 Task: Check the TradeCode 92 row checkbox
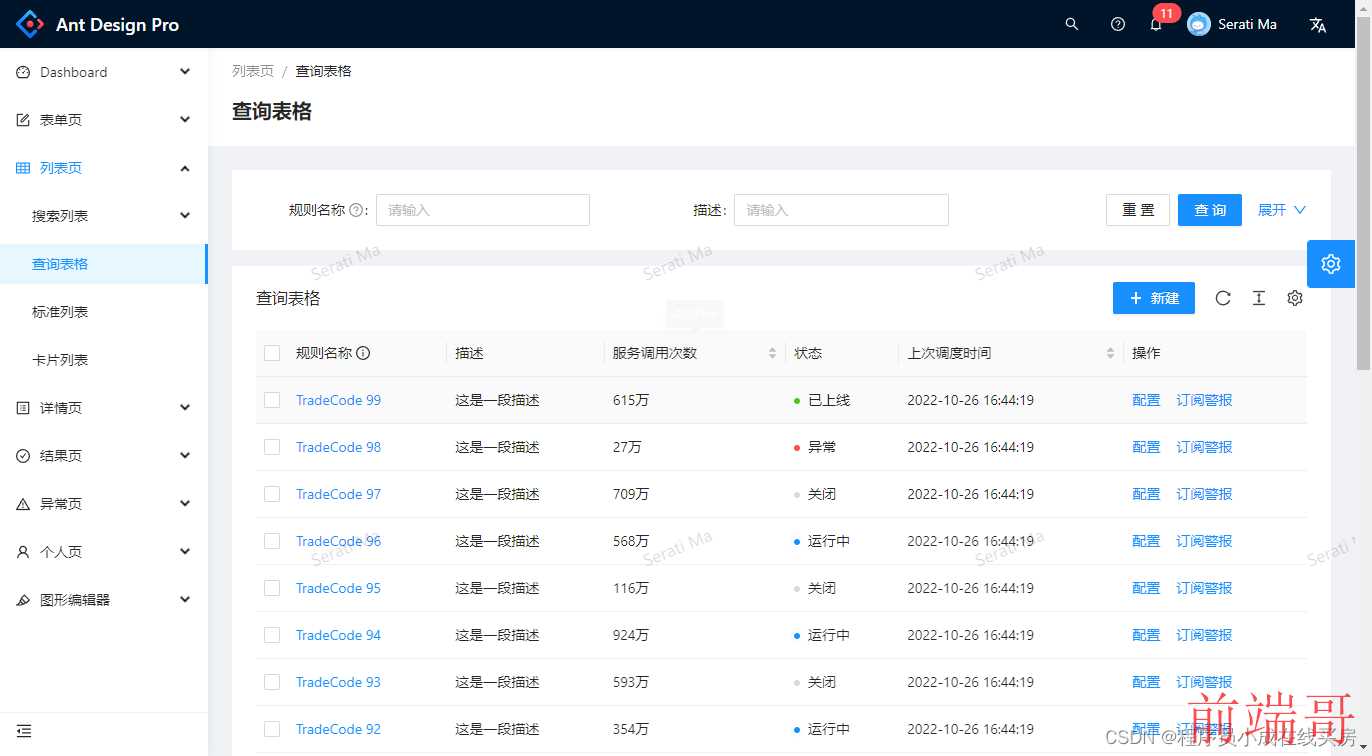point(272,729)
